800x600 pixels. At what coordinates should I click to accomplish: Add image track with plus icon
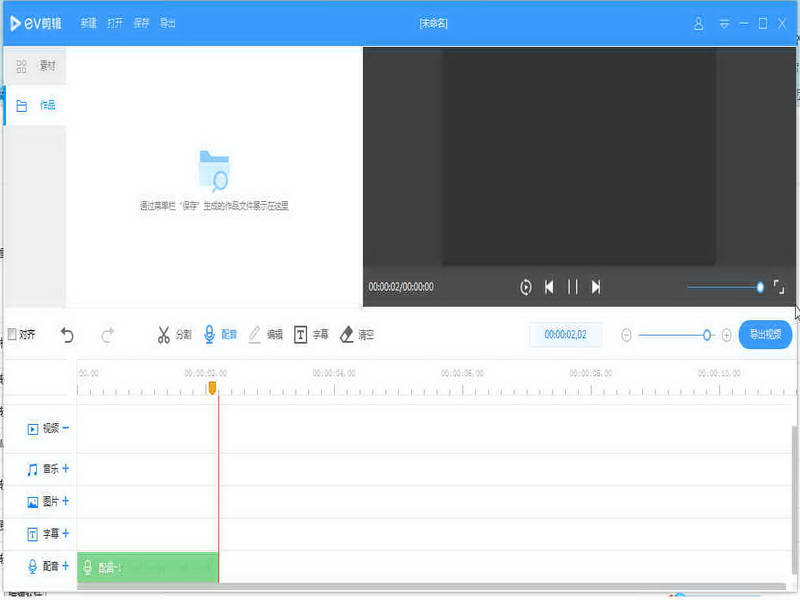click(x=65, y=501)
